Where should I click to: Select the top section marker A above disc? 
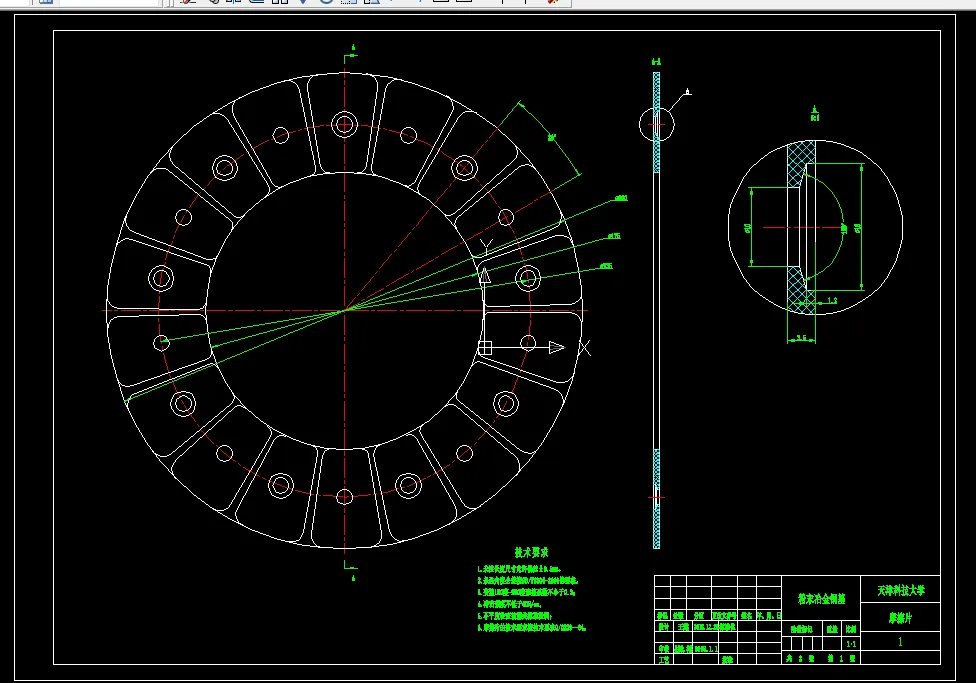coord(351,46)
